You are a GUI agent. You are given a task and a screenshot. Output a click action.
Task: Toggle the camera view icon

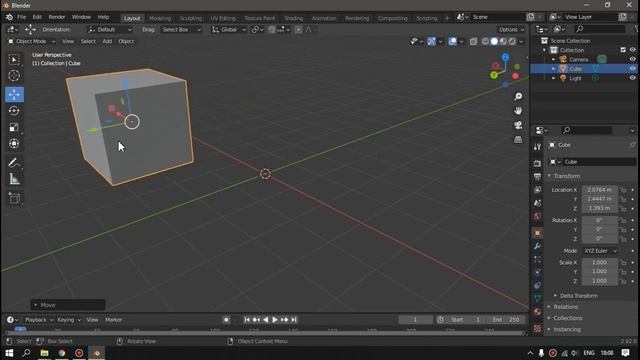(x=518, y=125)
